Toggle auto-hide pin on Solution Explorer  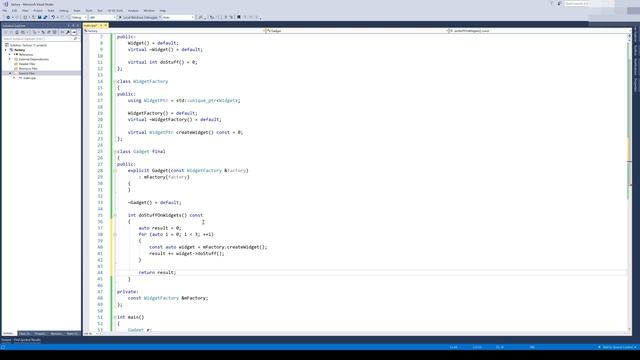click(73, 25)
